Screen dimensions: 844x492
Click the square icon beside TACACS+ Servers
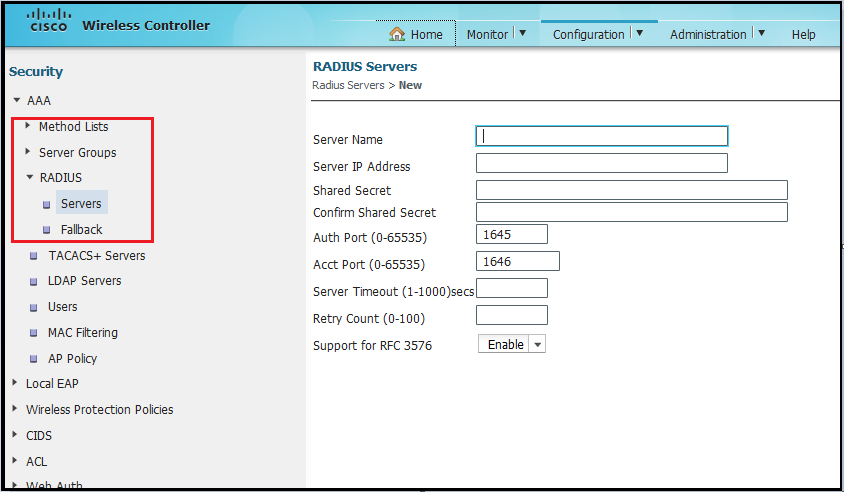coord(34,256)
